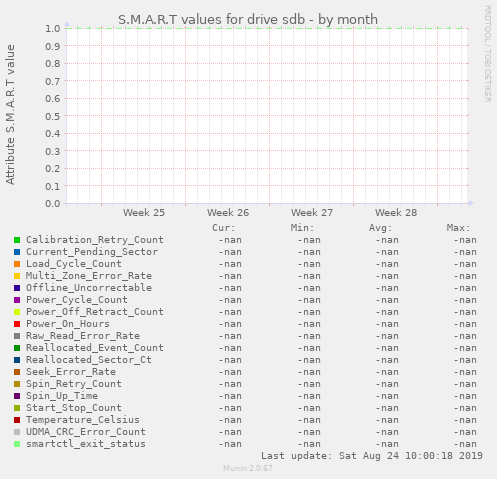The width and height of the screenshot is (497, 479).
Task: Select the smartctl_exit_status legend label
Action: pos(86,444)
